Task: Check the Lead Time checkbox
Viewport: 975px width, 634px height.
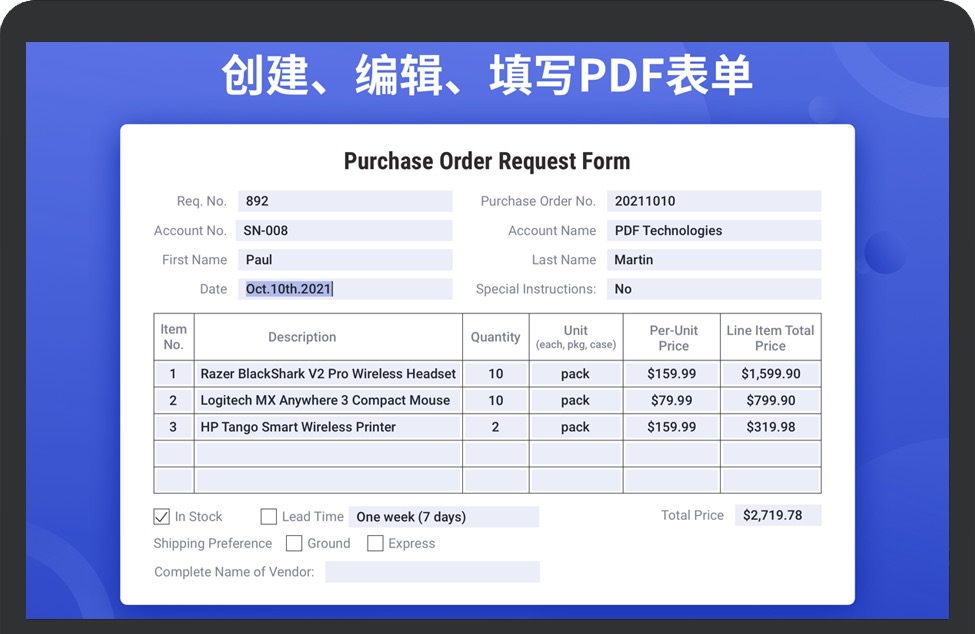Action: pyautogui.click(x=268, y=517)
